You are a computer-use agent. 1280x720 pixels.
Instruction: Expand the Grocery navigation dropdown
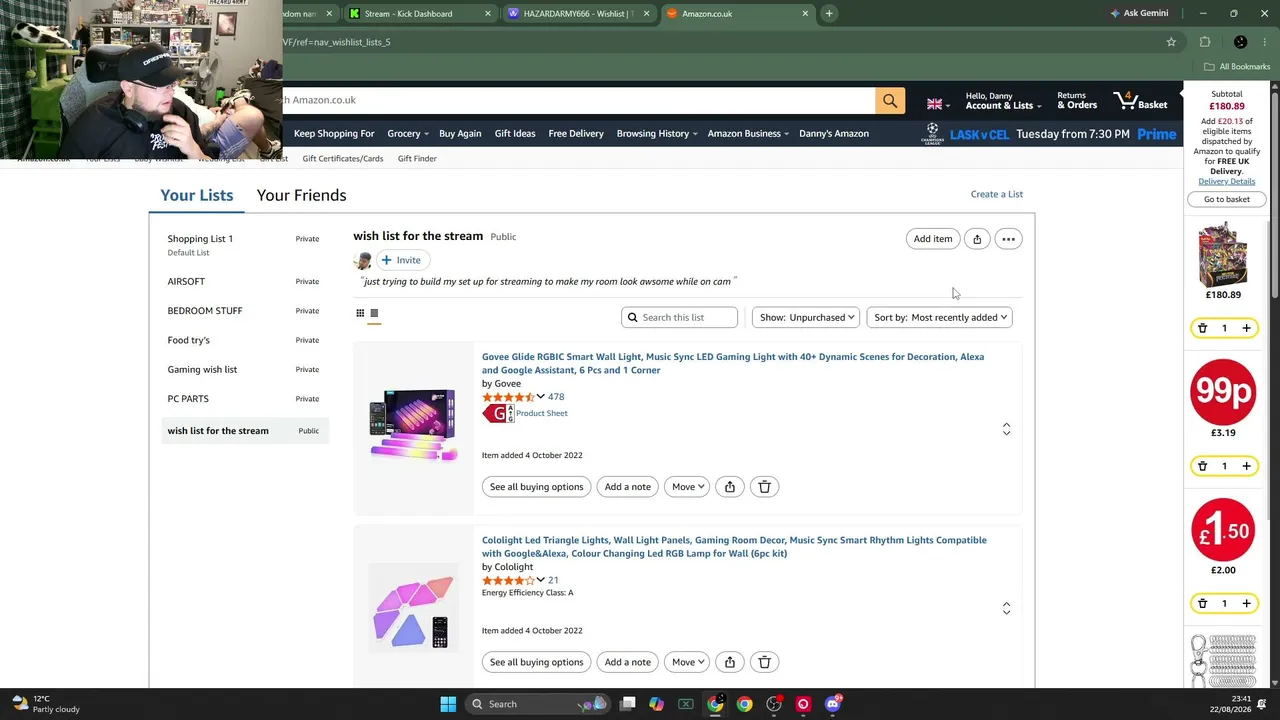coord(408,133)
